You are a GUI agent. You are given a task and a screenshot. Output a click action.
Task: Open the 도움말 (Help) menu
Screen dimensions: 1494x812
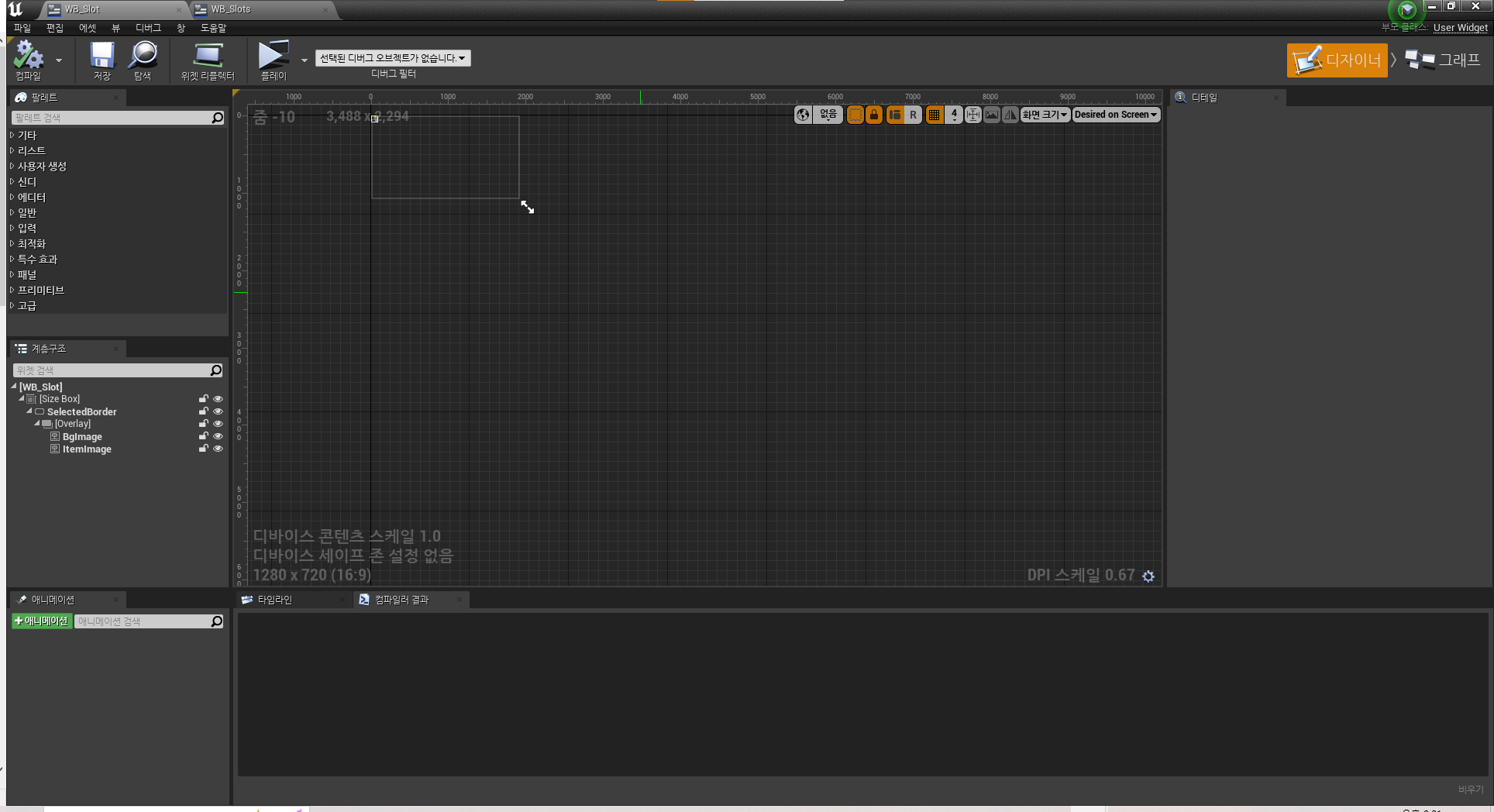click(213, 28)
